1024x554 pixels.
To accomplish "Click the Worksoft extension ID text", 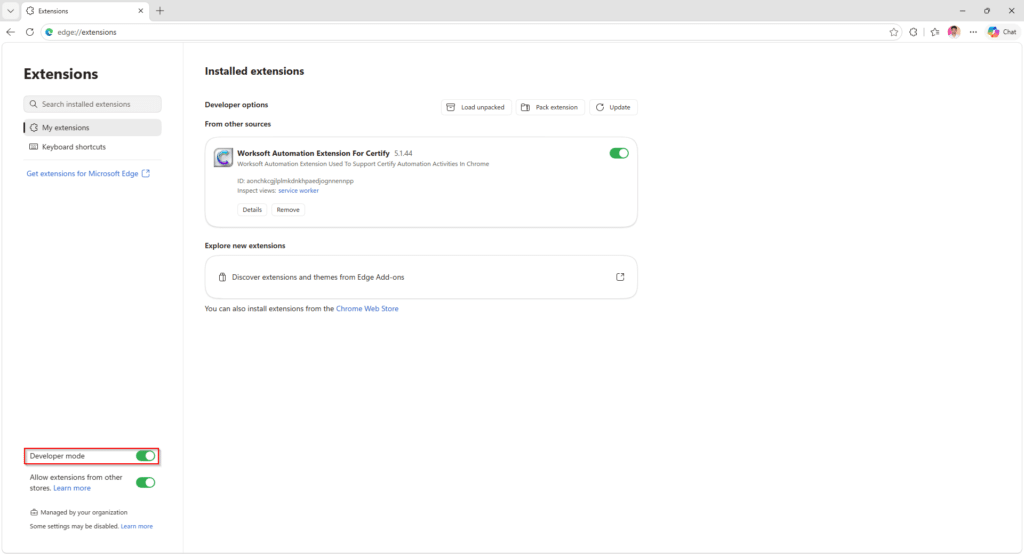I will [295, 181].
